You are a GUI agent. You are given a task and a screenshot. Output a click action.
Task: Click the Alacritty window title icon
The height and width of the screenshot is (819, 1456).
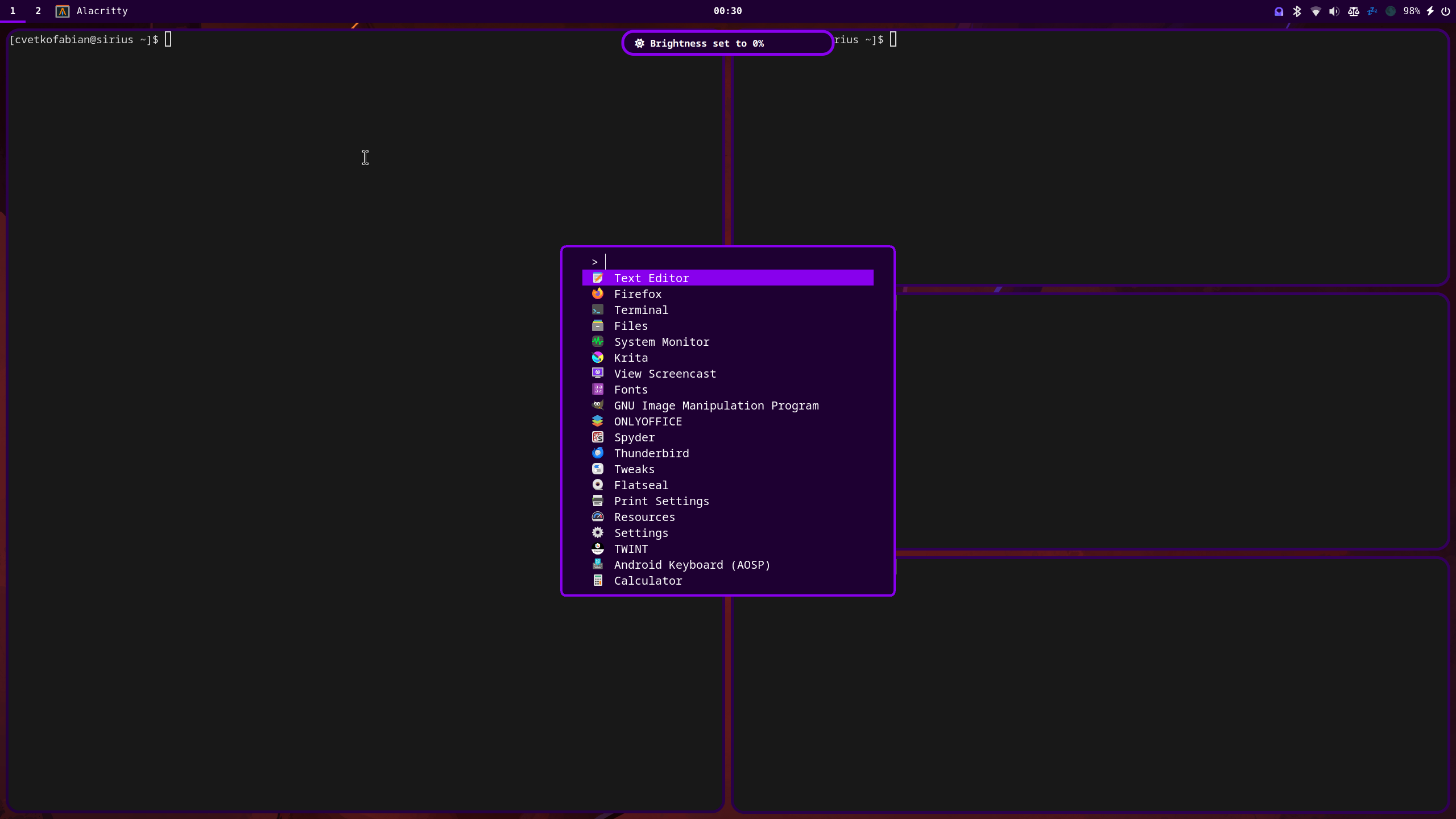63,11
